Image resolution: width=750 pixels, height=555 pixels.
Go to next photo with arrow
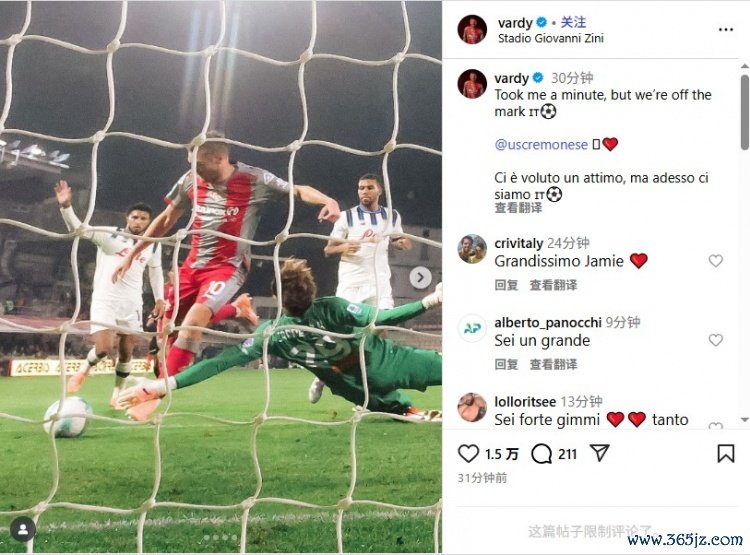420,278
